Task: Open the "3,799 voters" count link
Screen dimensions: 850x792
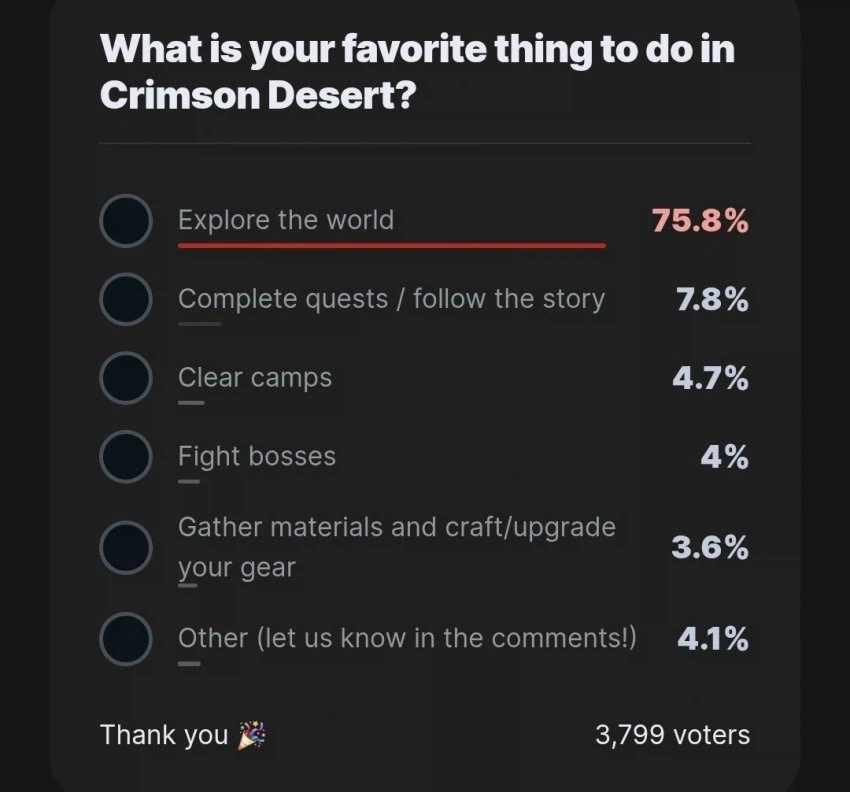Action: [672, 735]
